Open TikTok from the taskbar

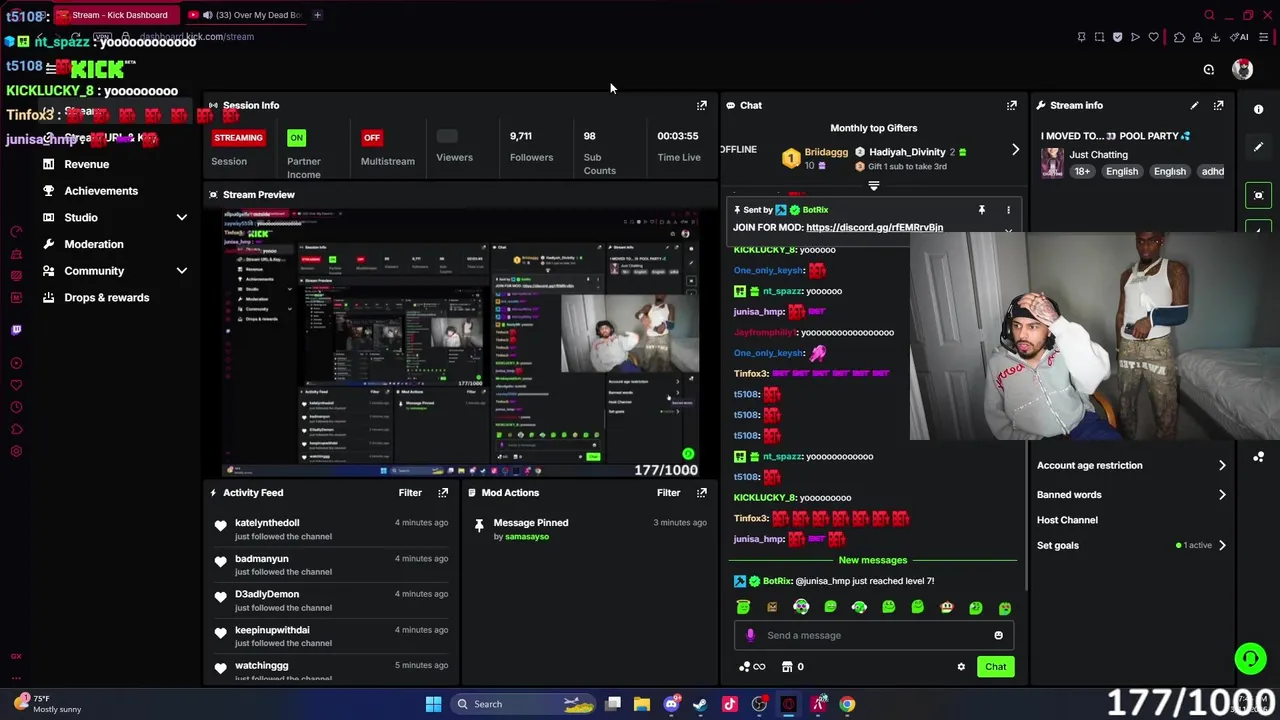click(729, 704)
